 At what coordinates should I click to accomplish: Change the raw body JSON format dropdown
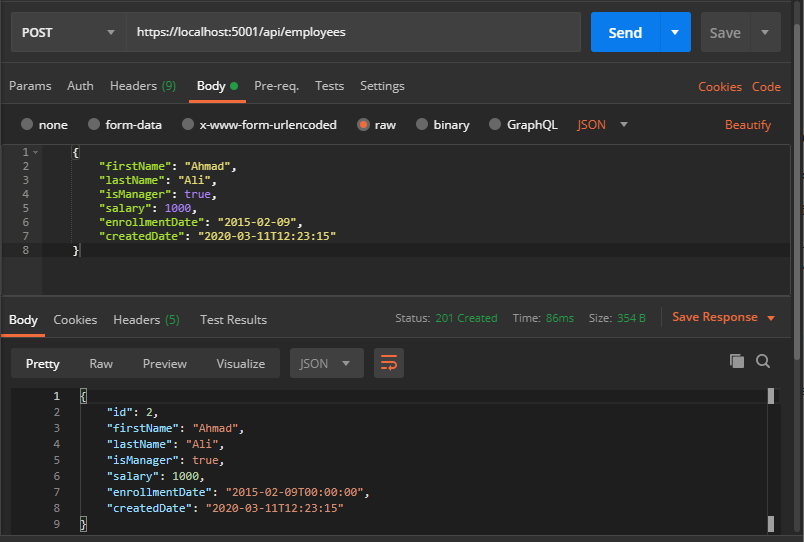602,125
